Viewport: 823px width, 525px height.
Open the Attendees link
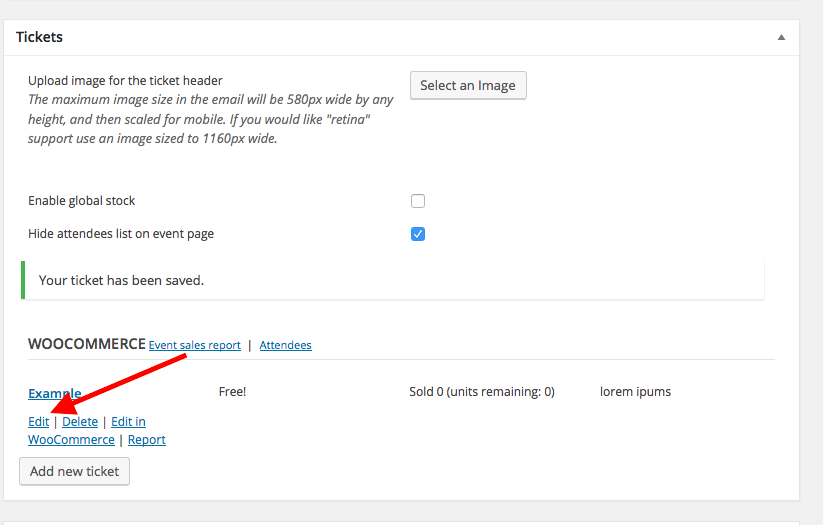[285, 345]
